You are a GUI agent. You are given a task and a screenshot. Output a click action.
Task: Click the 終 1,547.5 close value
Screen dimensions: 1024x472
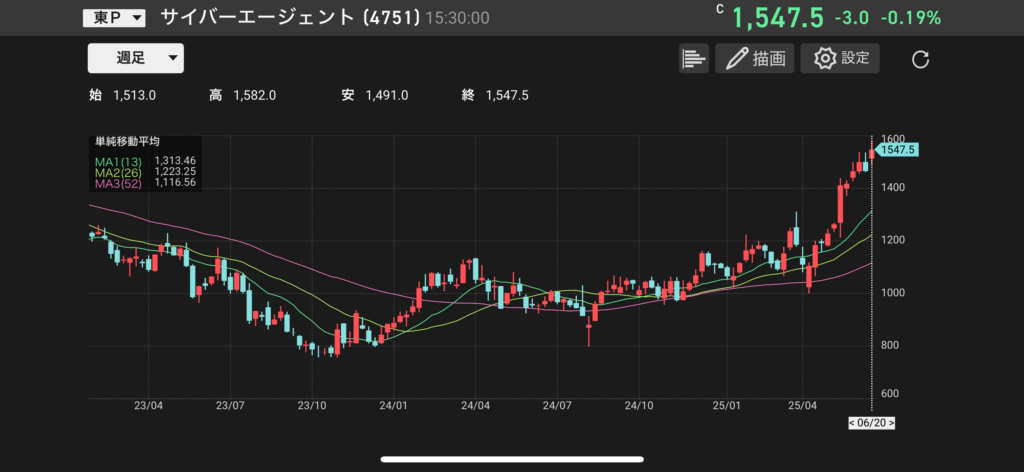(x=495, y=95)
